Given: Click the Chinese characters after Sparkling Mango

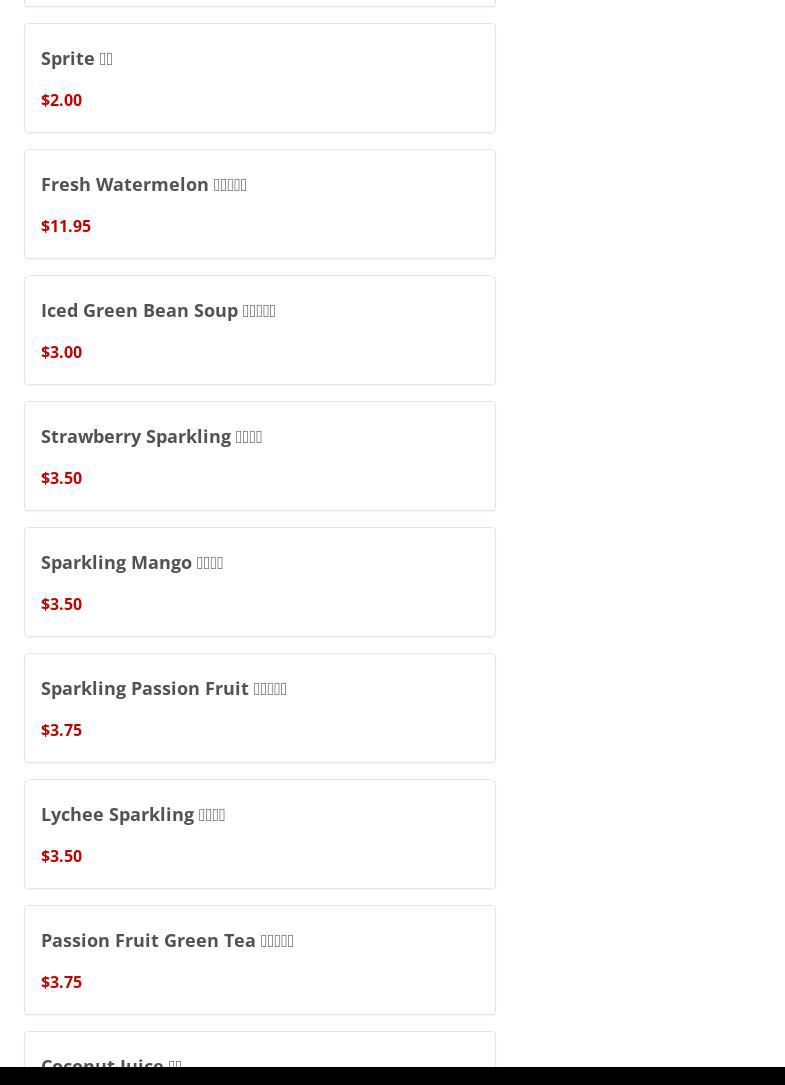Looking at the screenshot, I should pyautogui.click(x=210, y=563).
